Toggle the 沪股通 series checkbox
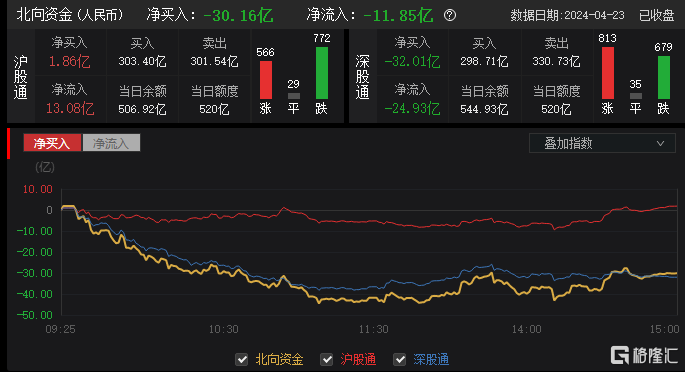685x372 pixels. point(326,359)
